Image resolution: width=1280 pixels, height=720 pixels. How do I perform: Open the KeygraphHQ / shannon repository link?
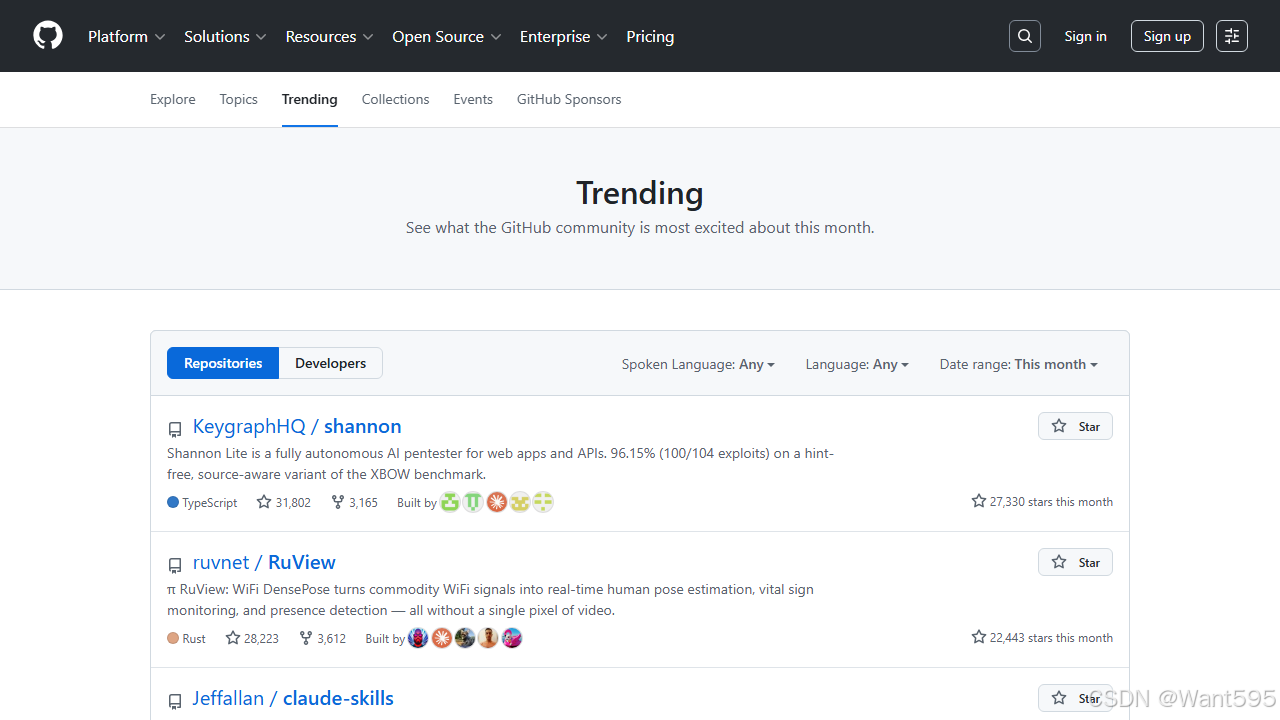click(297, 426)
